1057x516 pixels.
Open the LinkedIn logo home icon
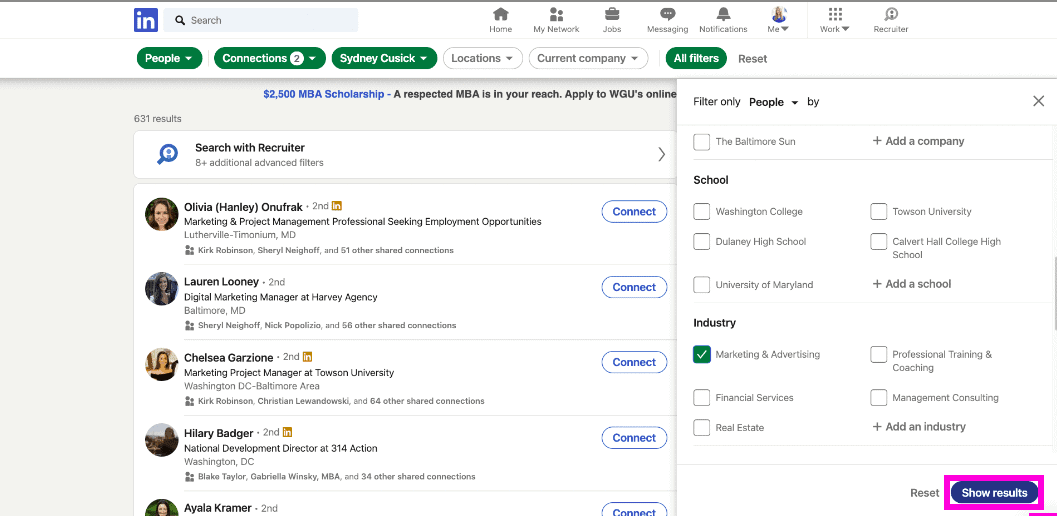(x=146, y=20)
